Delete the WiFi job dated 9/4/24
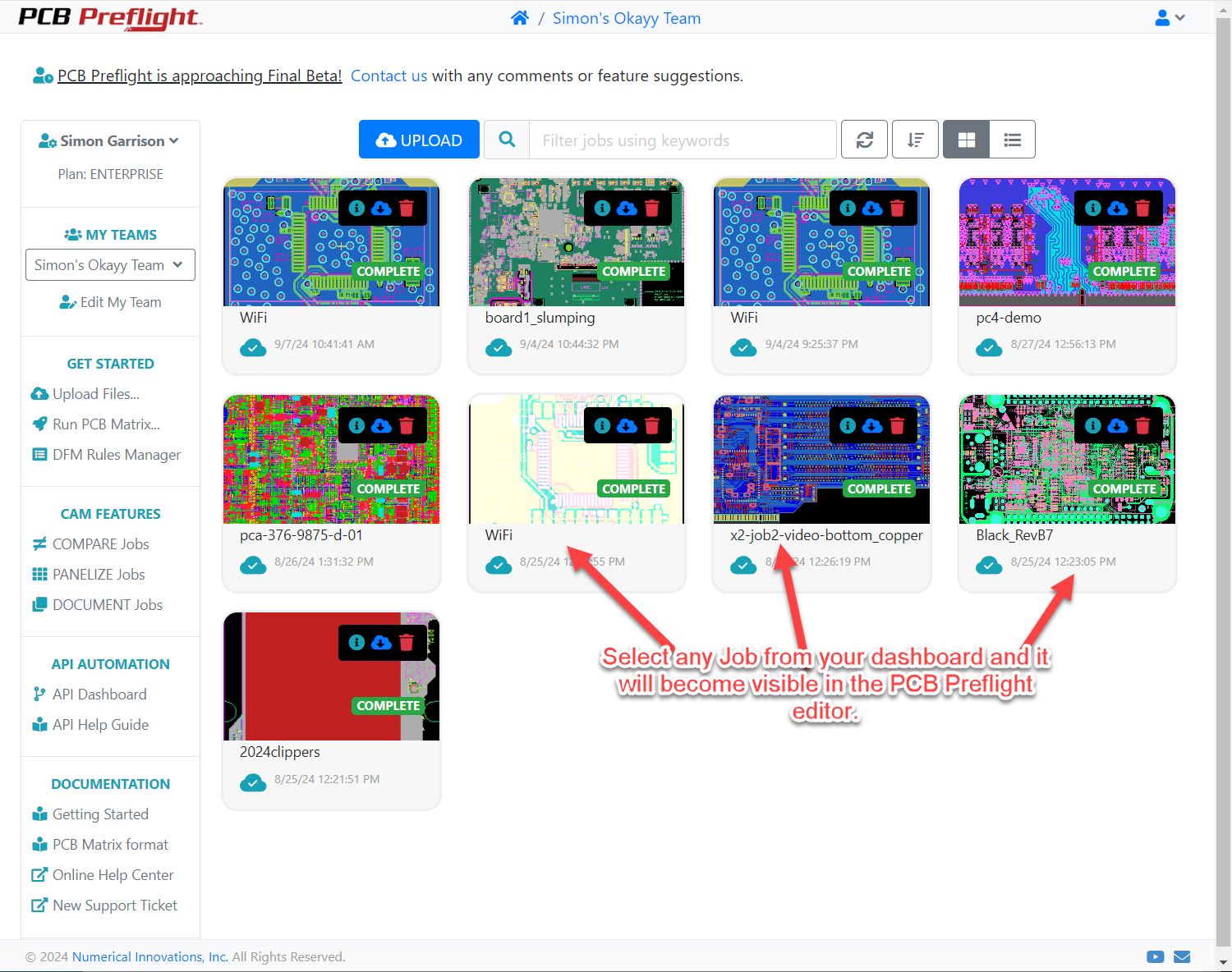 pyautogui.click(x=898, y=208)
